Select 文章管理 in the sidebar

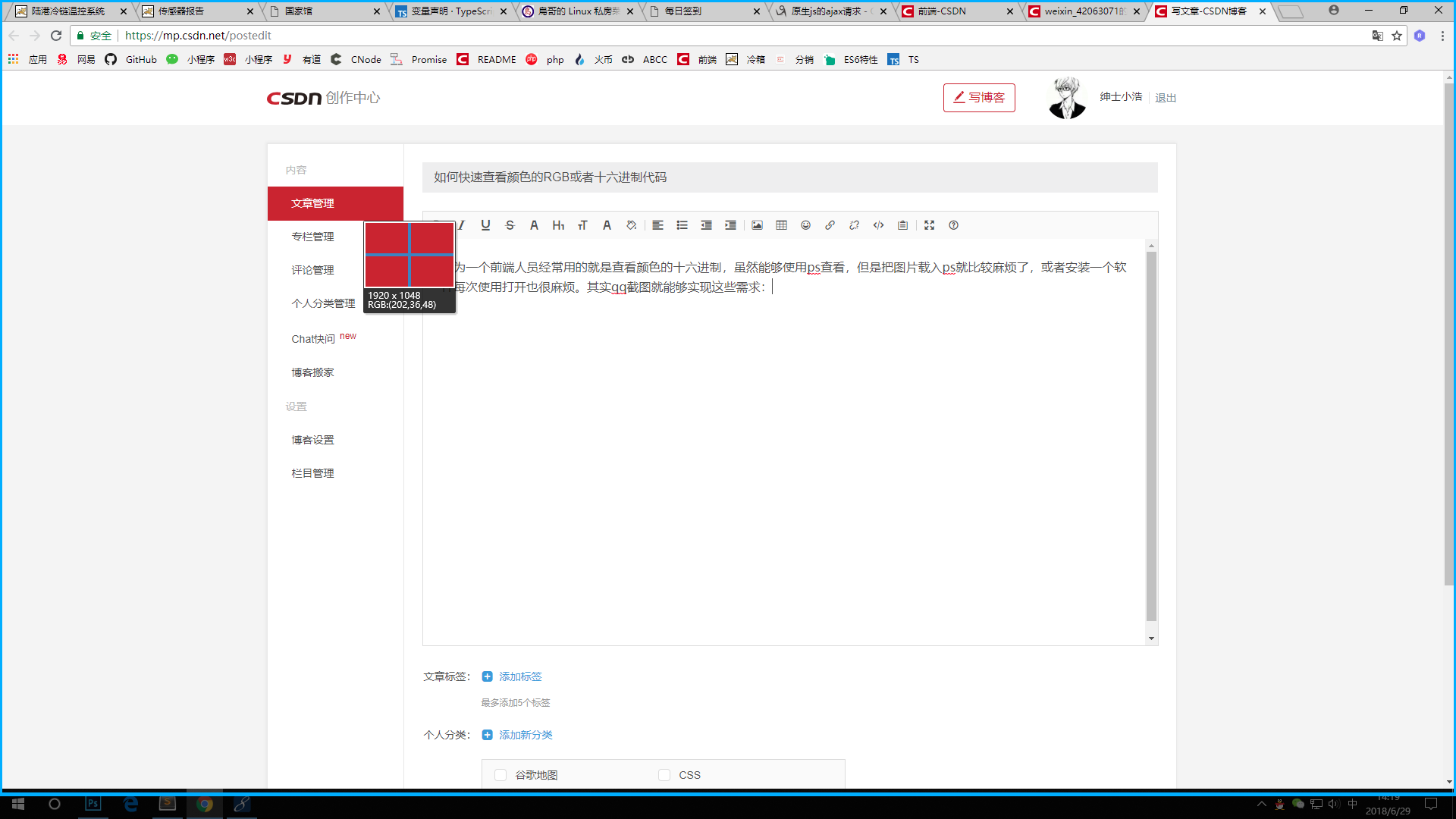pos(335,203)
